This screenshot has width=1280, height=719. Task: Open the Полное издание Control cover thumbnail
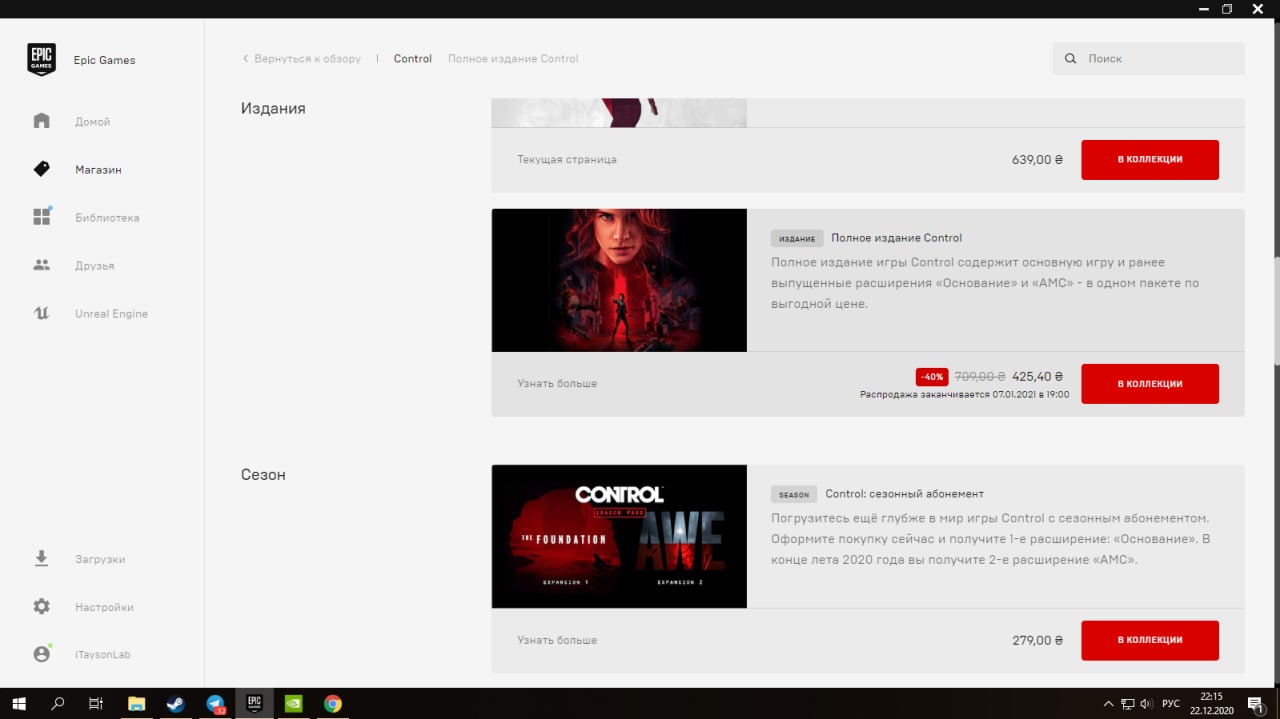click(x=619, y=280)
